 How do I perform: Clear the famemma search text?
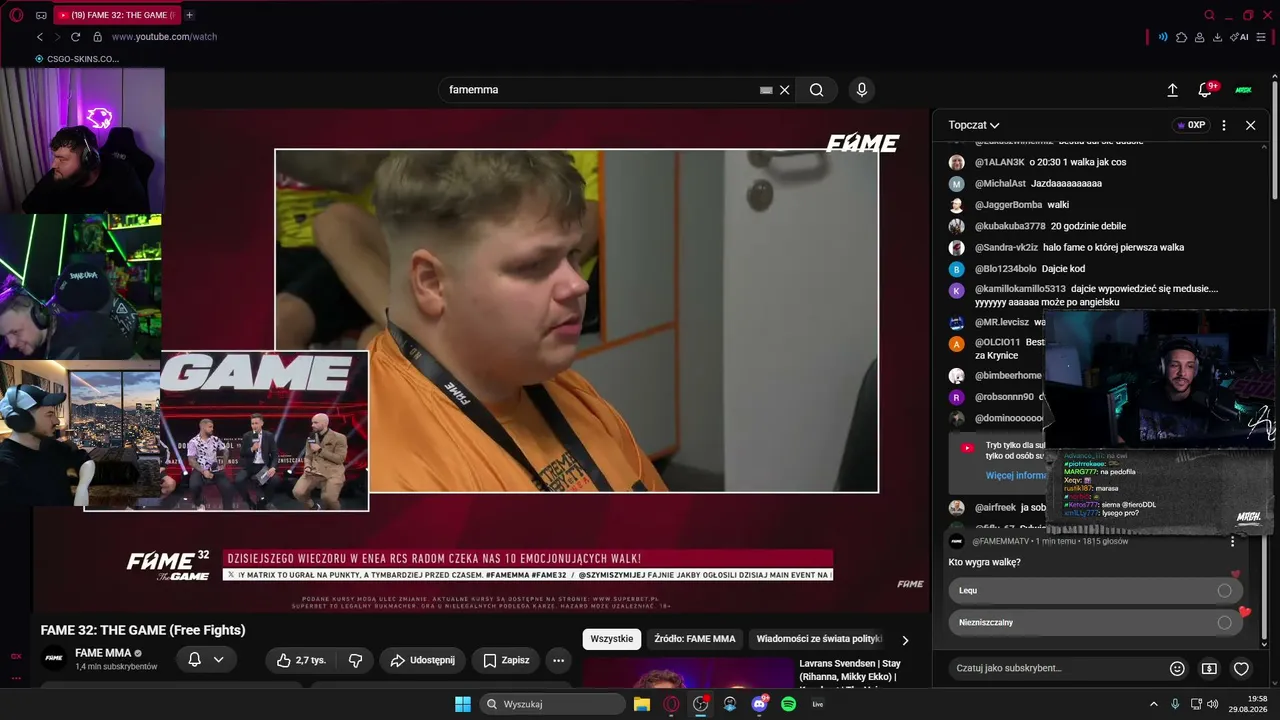pyautogui.click(x=785, y=90)
